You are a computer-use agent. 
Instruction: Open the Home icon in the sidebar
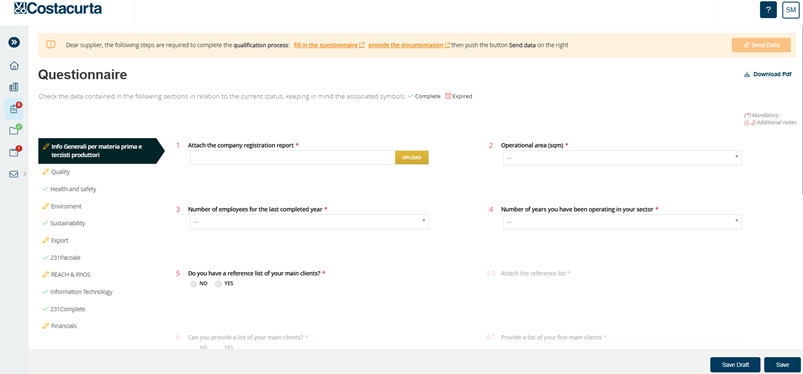(14, 66)
